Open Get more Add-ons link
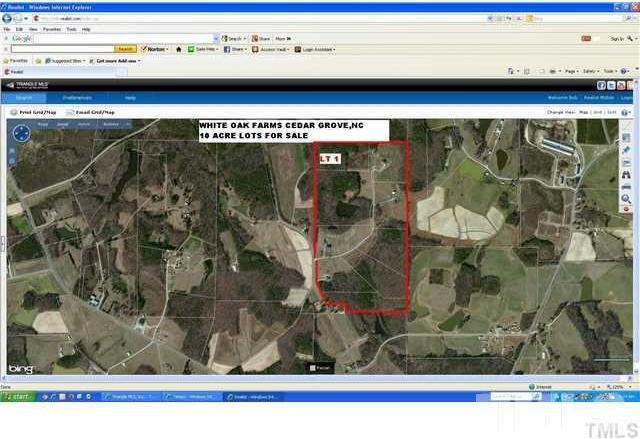Viewport: 640px width, 439px height. click(x=115, y=61)
